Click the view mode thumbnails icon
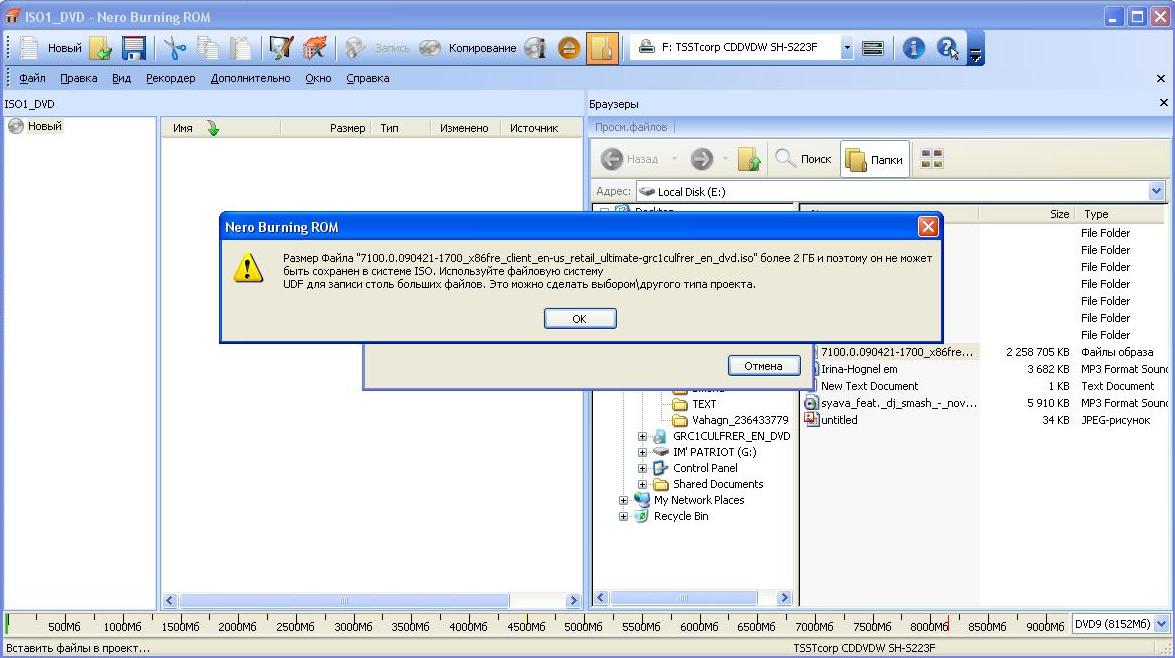Image resolution: width=1175 pixels, height=658 pixels. [932, 159]
